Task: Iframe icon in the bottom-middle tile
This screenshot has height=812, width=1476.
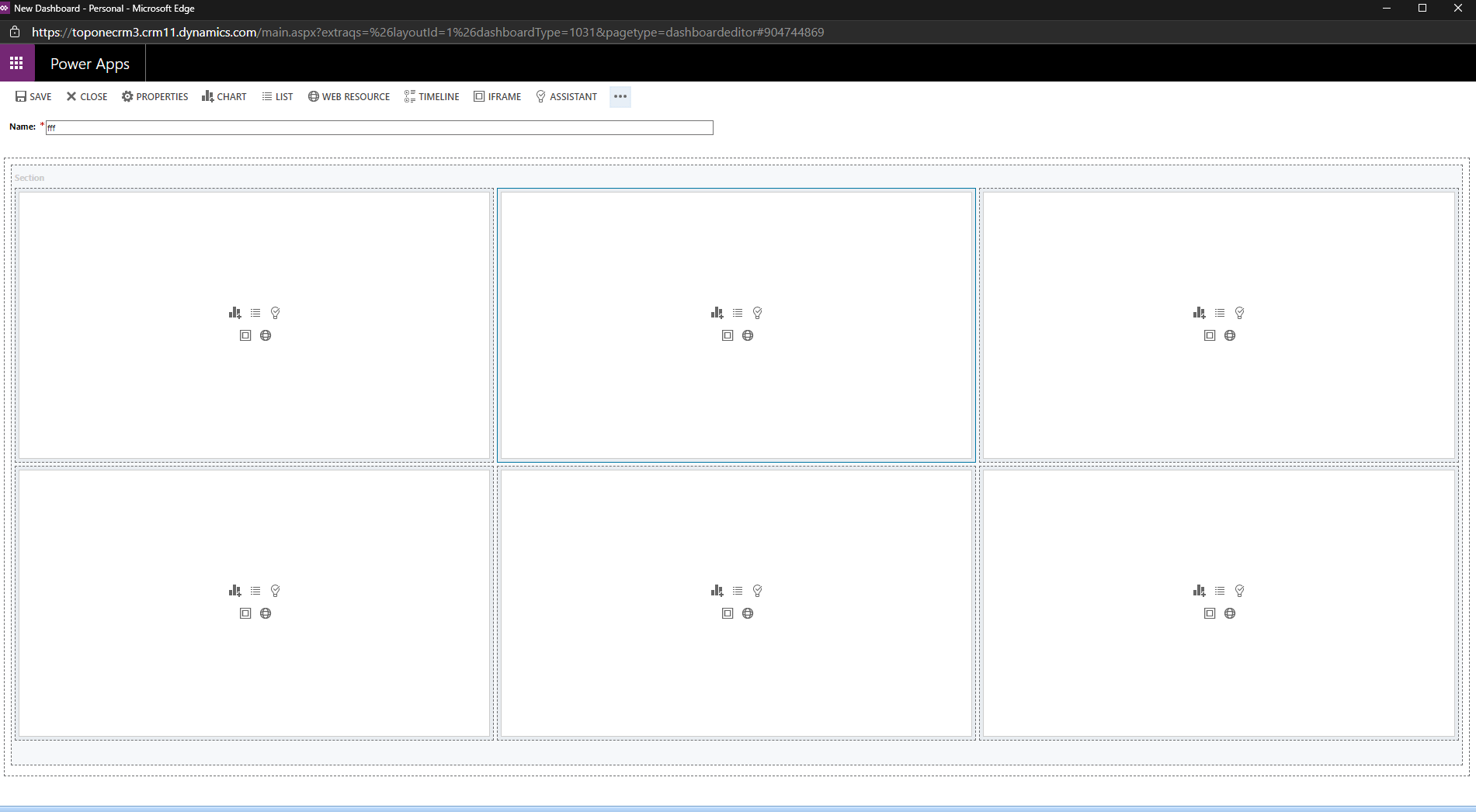Action: [728, 613]
